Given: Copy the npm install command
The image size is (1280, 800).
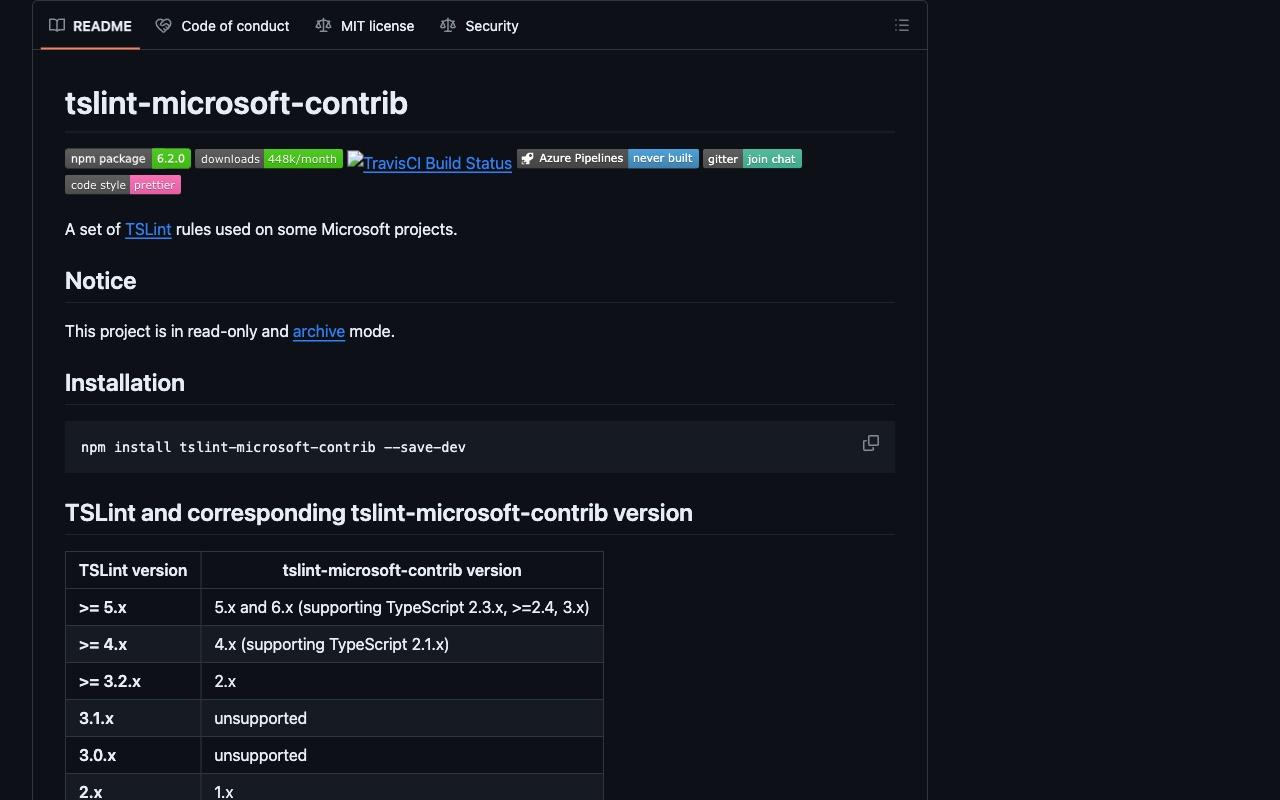Looking at the screenshot, I should (x=871, y=443).
